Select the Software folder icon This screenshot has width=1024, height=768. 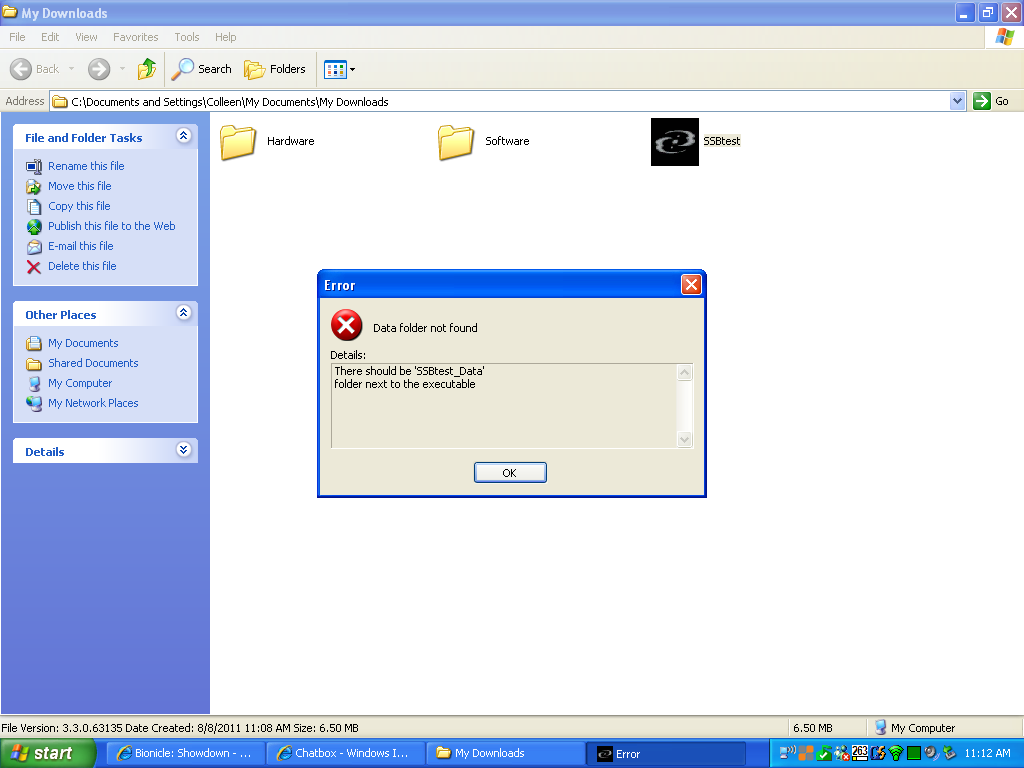pyautogui.click(x=455, y=142)
